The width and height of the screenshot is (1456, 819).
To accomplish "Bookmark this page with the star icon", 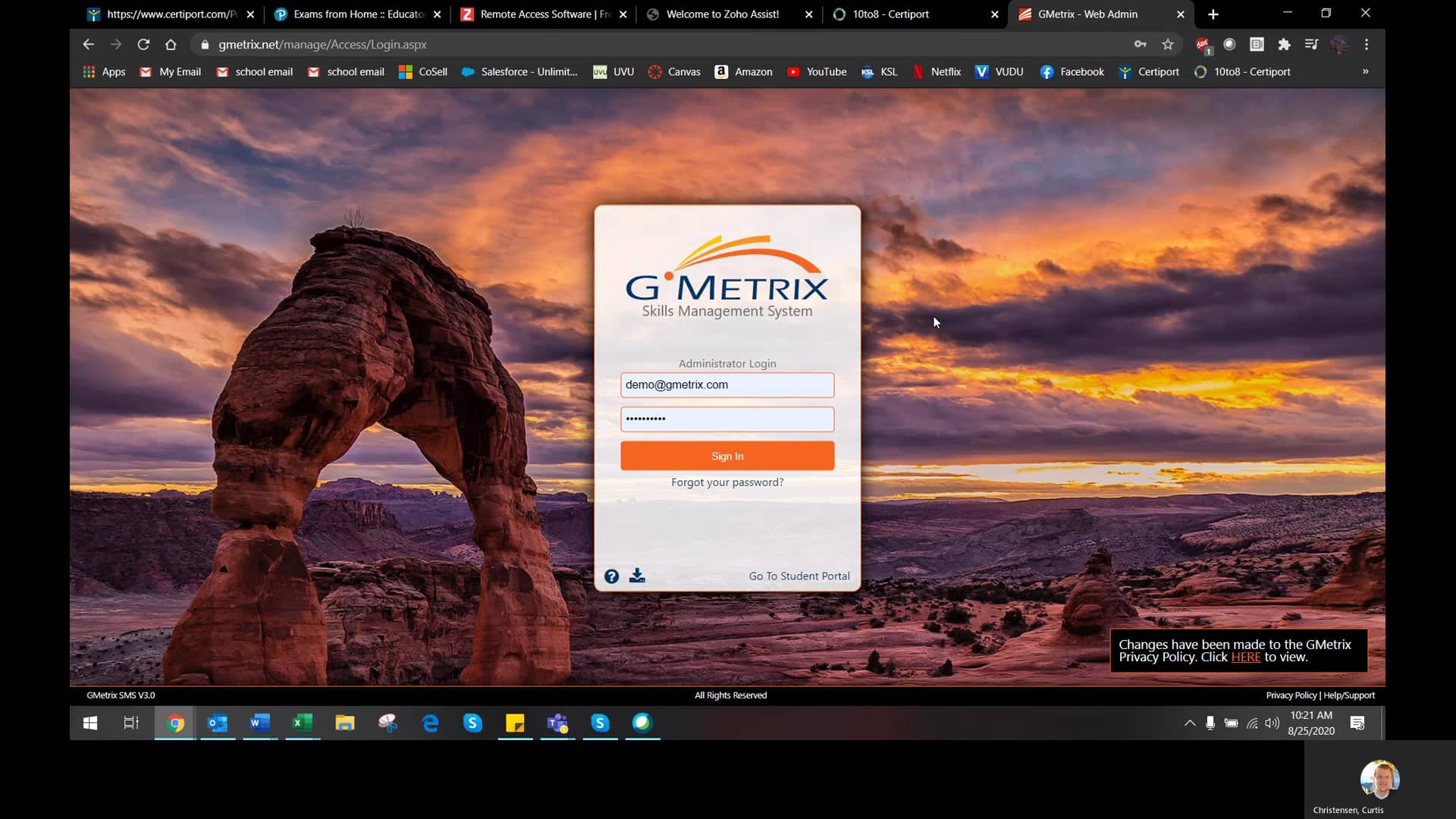I will [x=1168, y=45].
